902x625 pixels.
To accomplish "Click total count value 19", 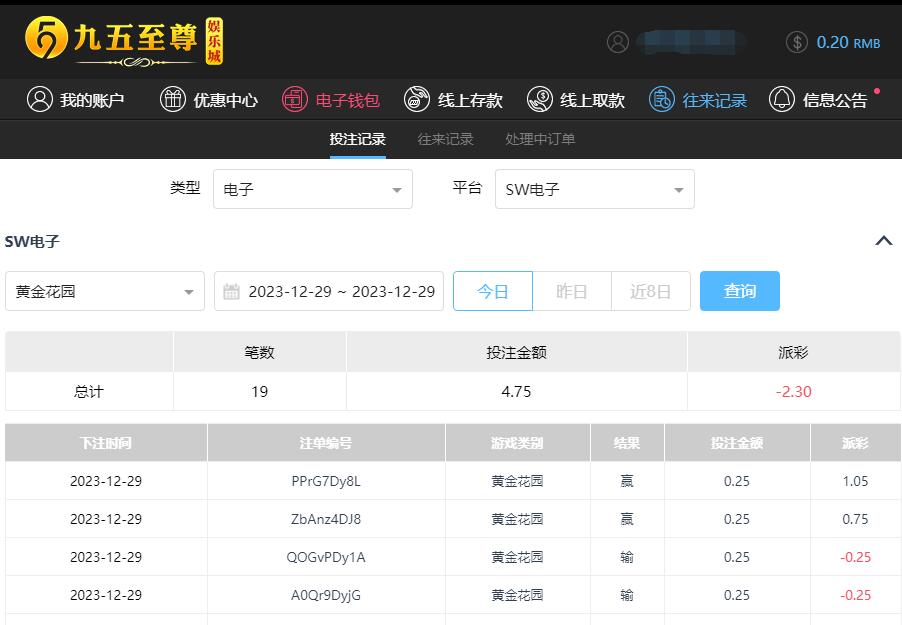I will tap(259, 391).
